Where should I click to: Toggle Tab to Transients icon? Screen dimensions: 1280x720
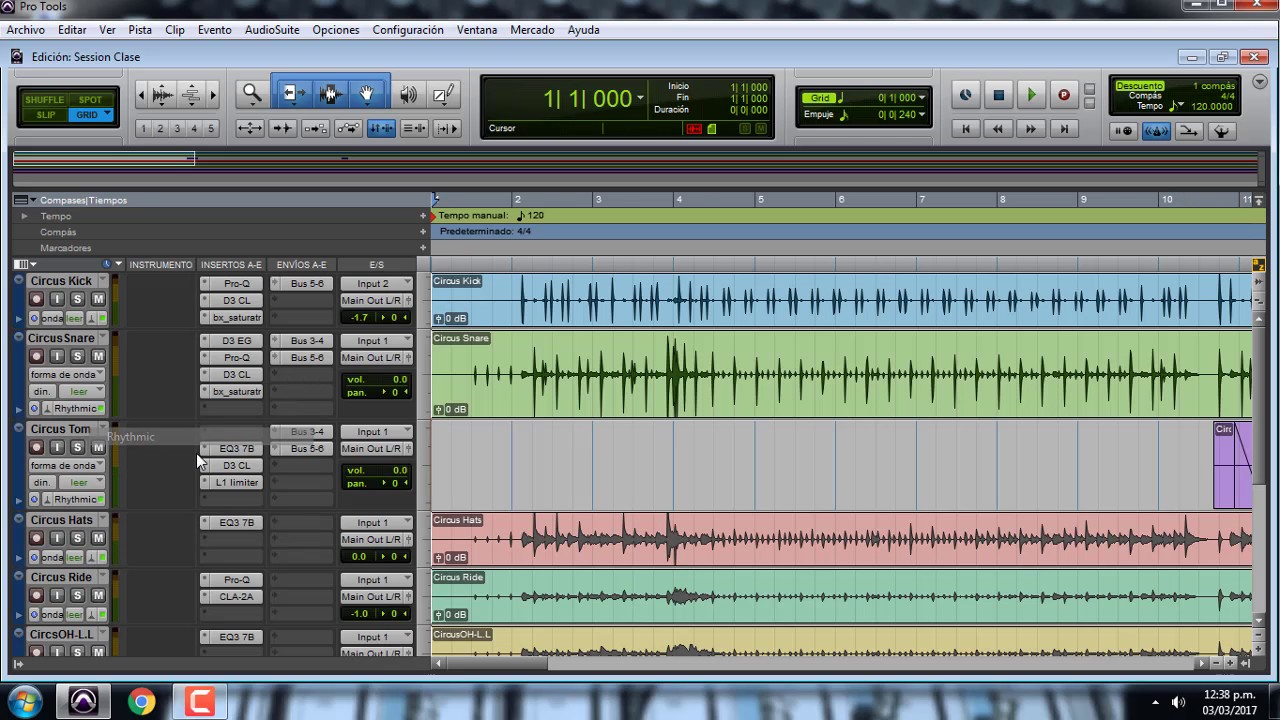tap(282, 128)
